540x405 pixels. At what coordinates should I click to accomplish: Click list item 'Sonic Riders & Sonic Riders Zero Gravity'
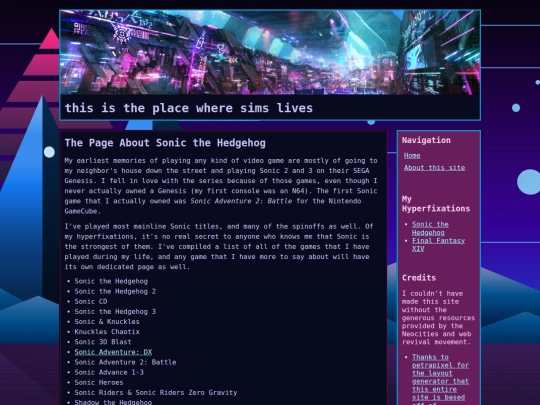point(156,393)
